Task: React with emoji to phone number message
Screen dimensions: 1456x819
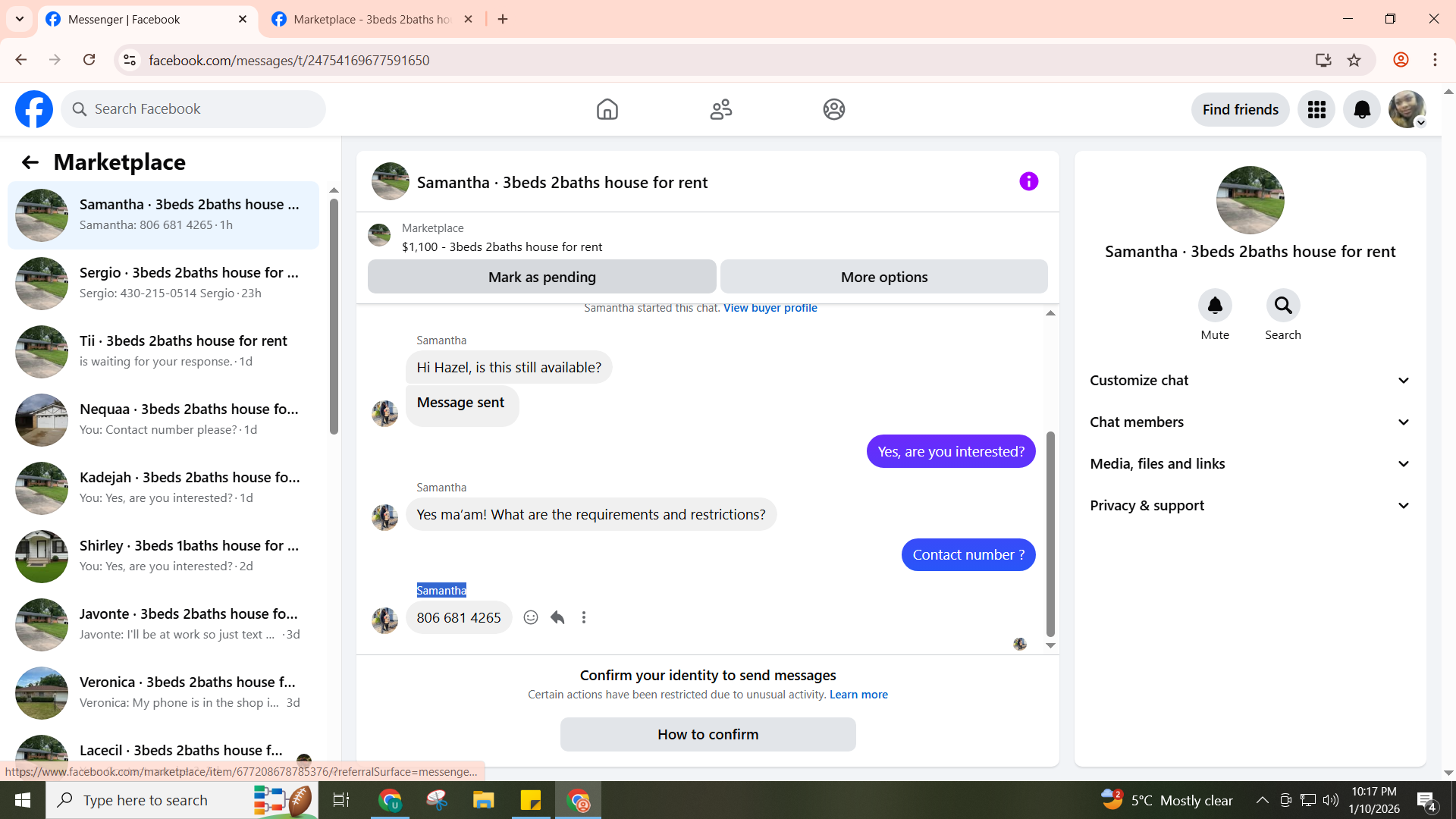Action: pos(531,617)
